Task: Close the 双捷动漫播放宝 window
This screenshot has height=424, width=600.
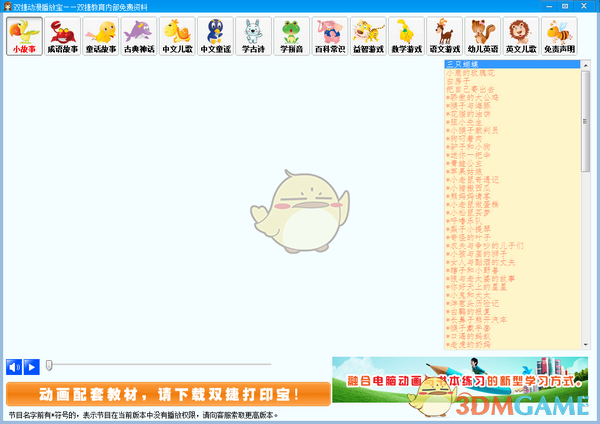Action: pyautogui.click(x=584, y=6)
